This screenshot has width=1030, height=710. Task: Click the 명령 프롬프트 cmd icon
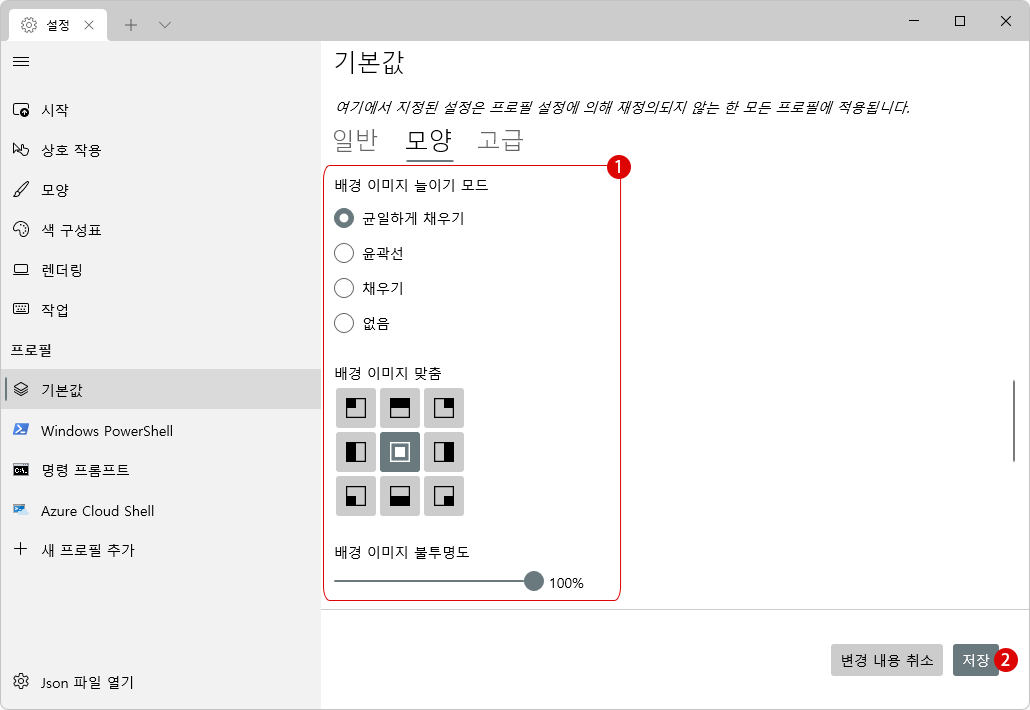pyautogui.click(x=21, y=470)
